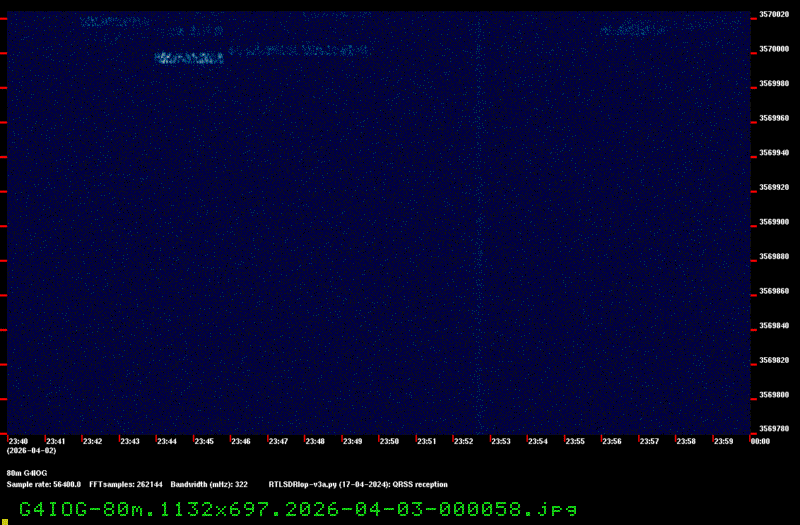
Task: Click the 23:43 time axis label
Action: coord(130,441)
